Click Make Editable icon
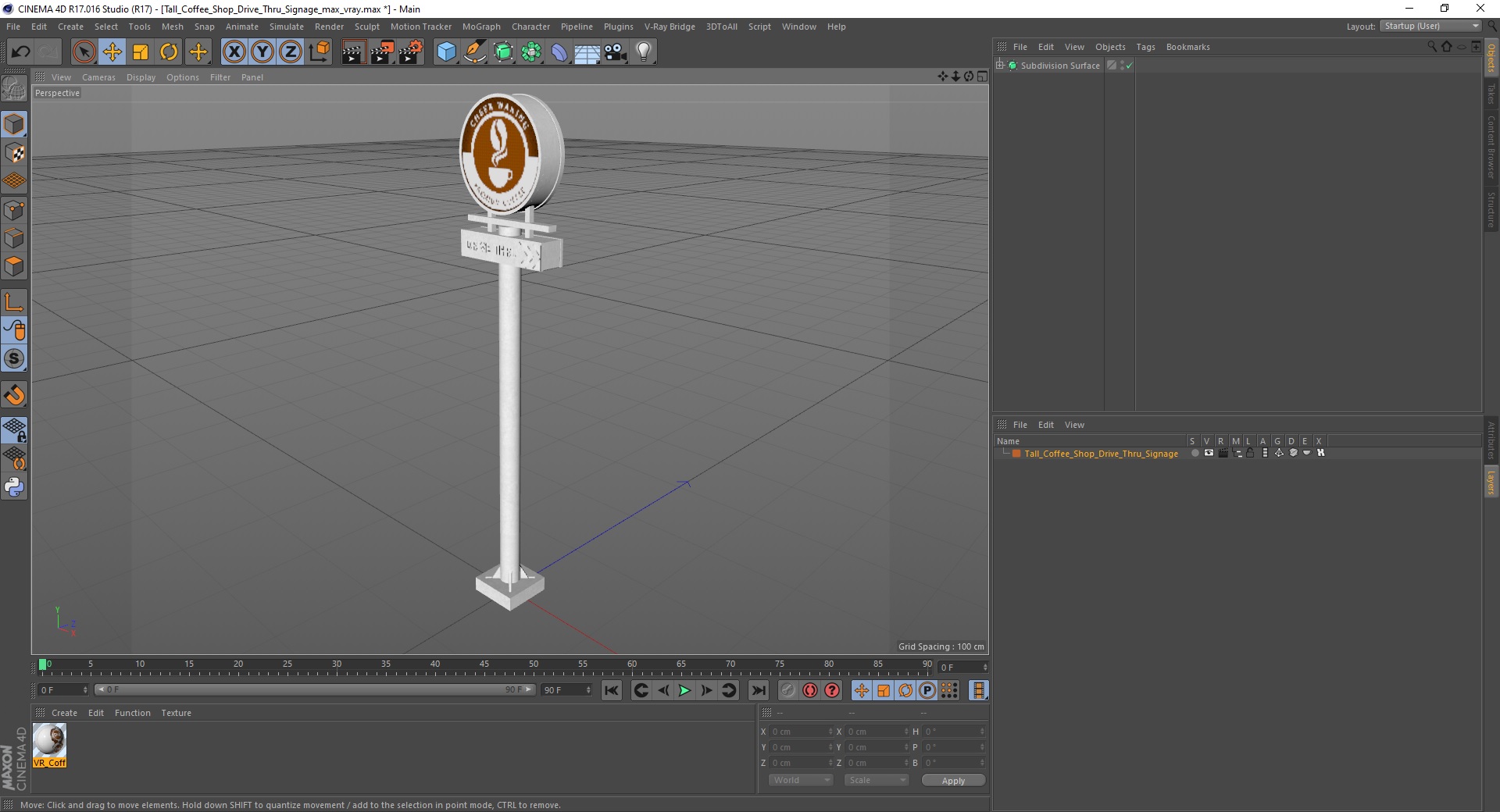 pyautogui.click(x=14, y=90)
